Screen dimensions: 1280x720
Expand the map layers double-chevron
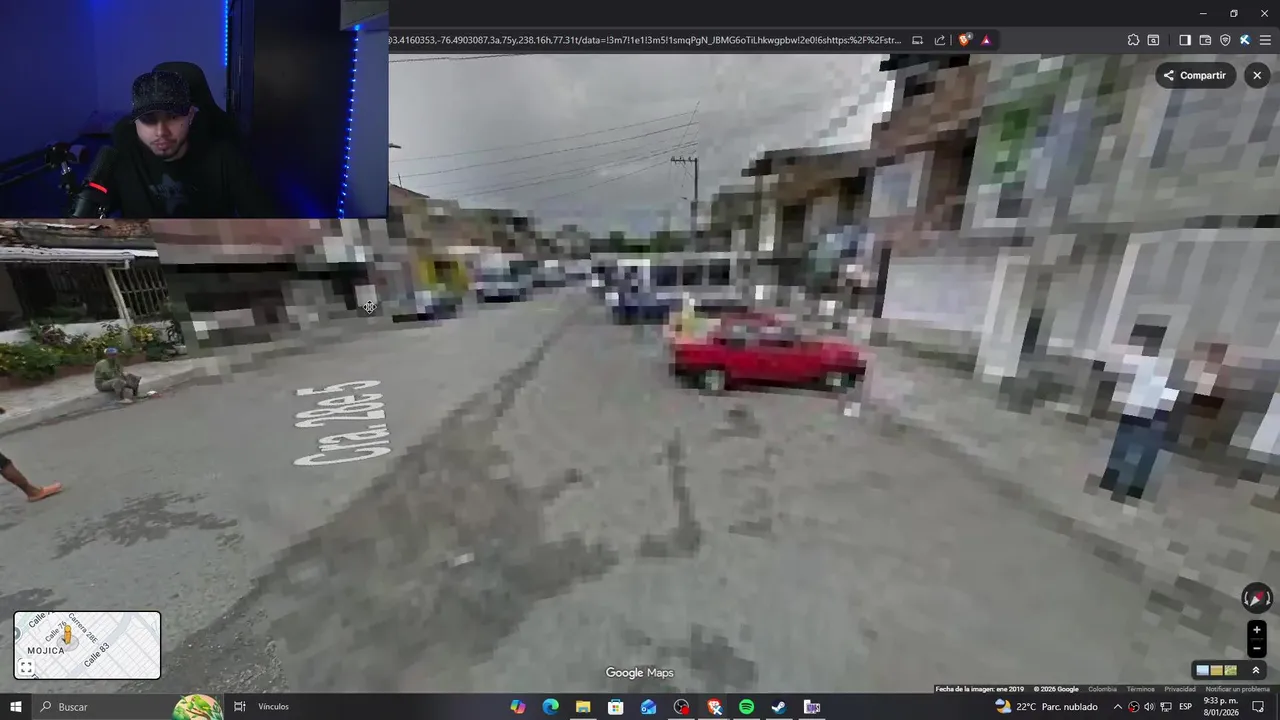coord(1256,670)
